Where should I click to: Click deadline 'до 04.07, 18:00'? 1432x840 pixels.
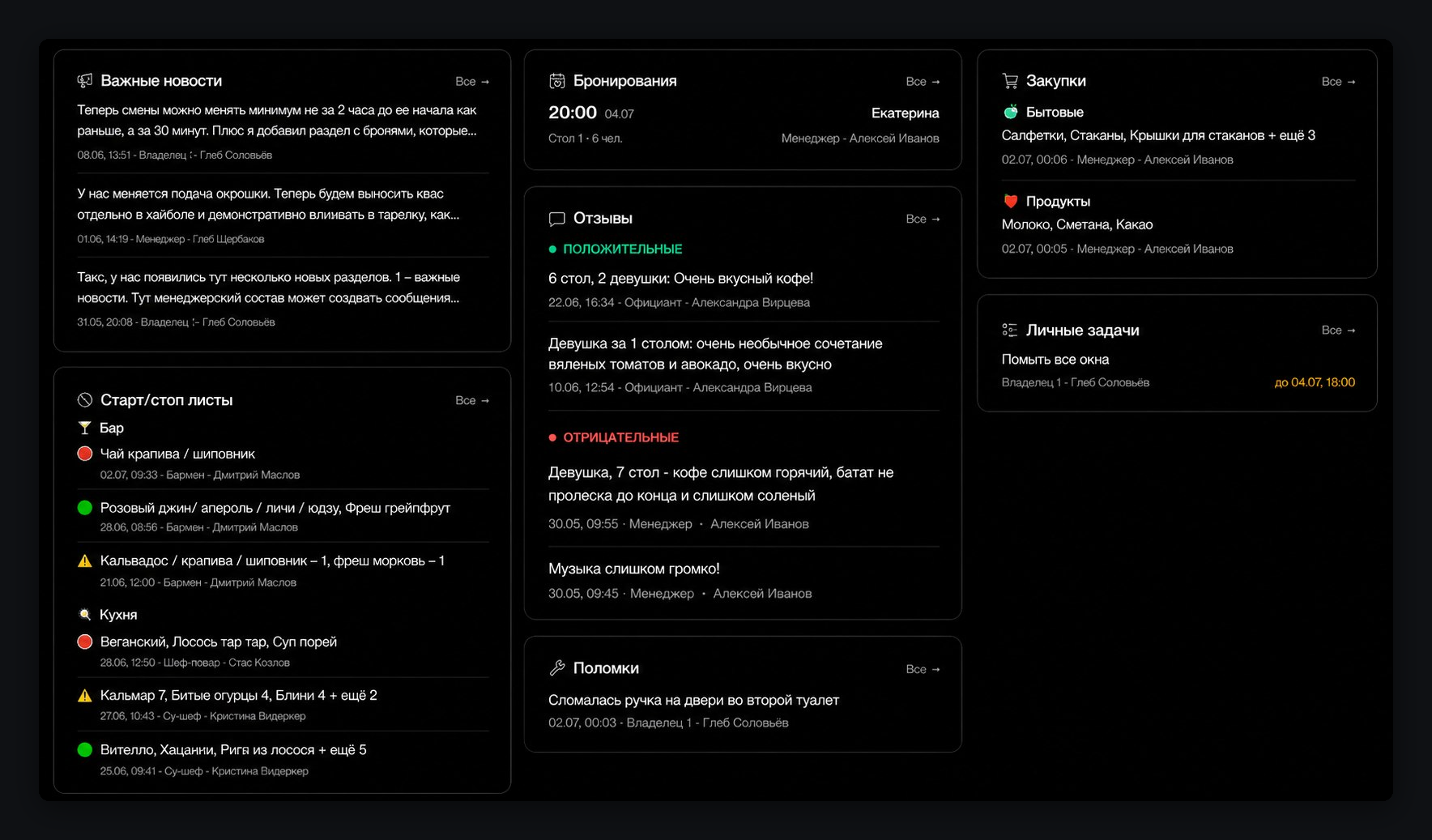click(1315, 382)
